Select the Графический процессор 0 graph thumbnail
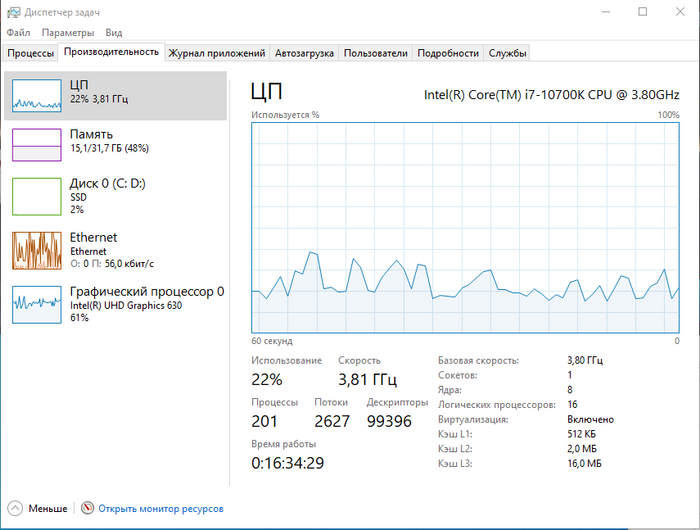Screen dimensions: 700x530 coord(37,305)
